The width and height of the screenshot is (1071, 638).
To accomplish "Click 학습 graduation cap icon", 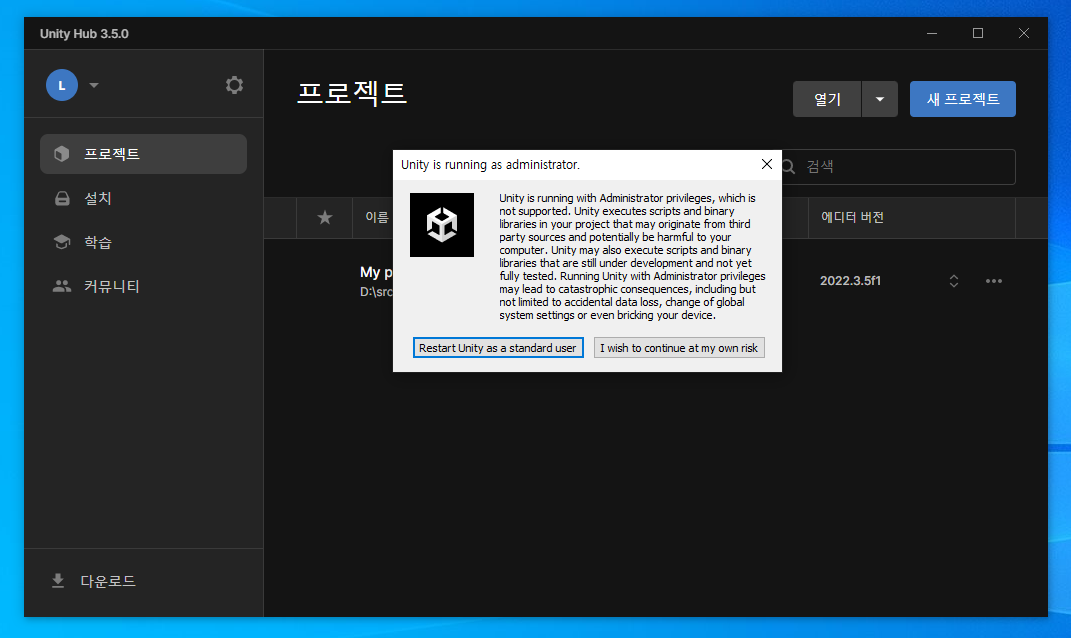I will [61, 242].
